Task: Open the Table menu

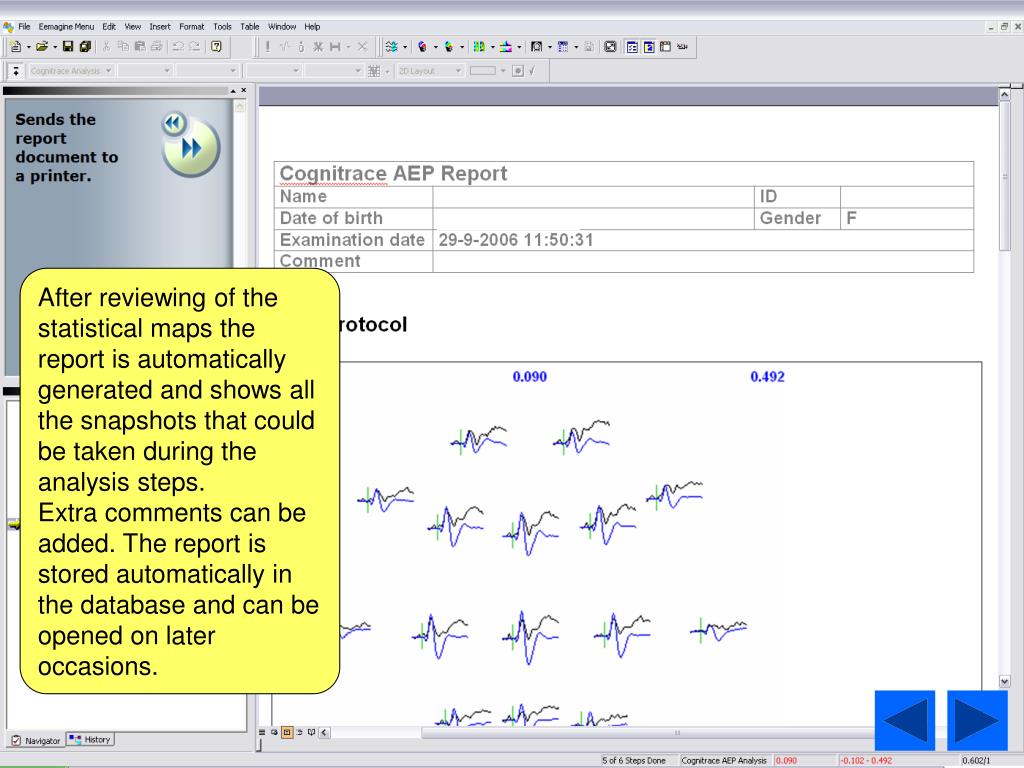Action: 249,27
